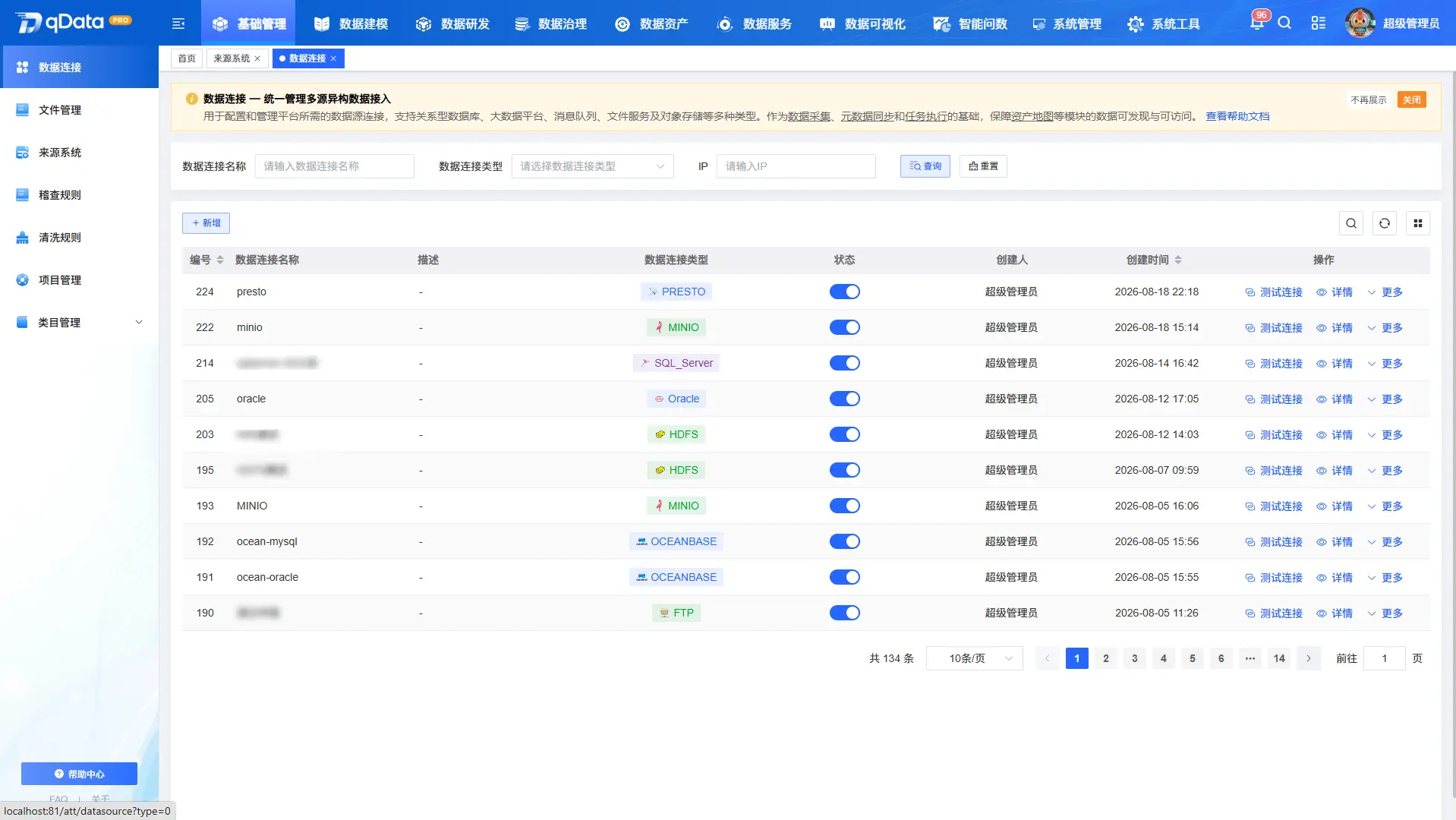Screen dimensions: 1456x820
Task: Click the 项目管理 sidebar icon
Action: [x=23, y=280]
